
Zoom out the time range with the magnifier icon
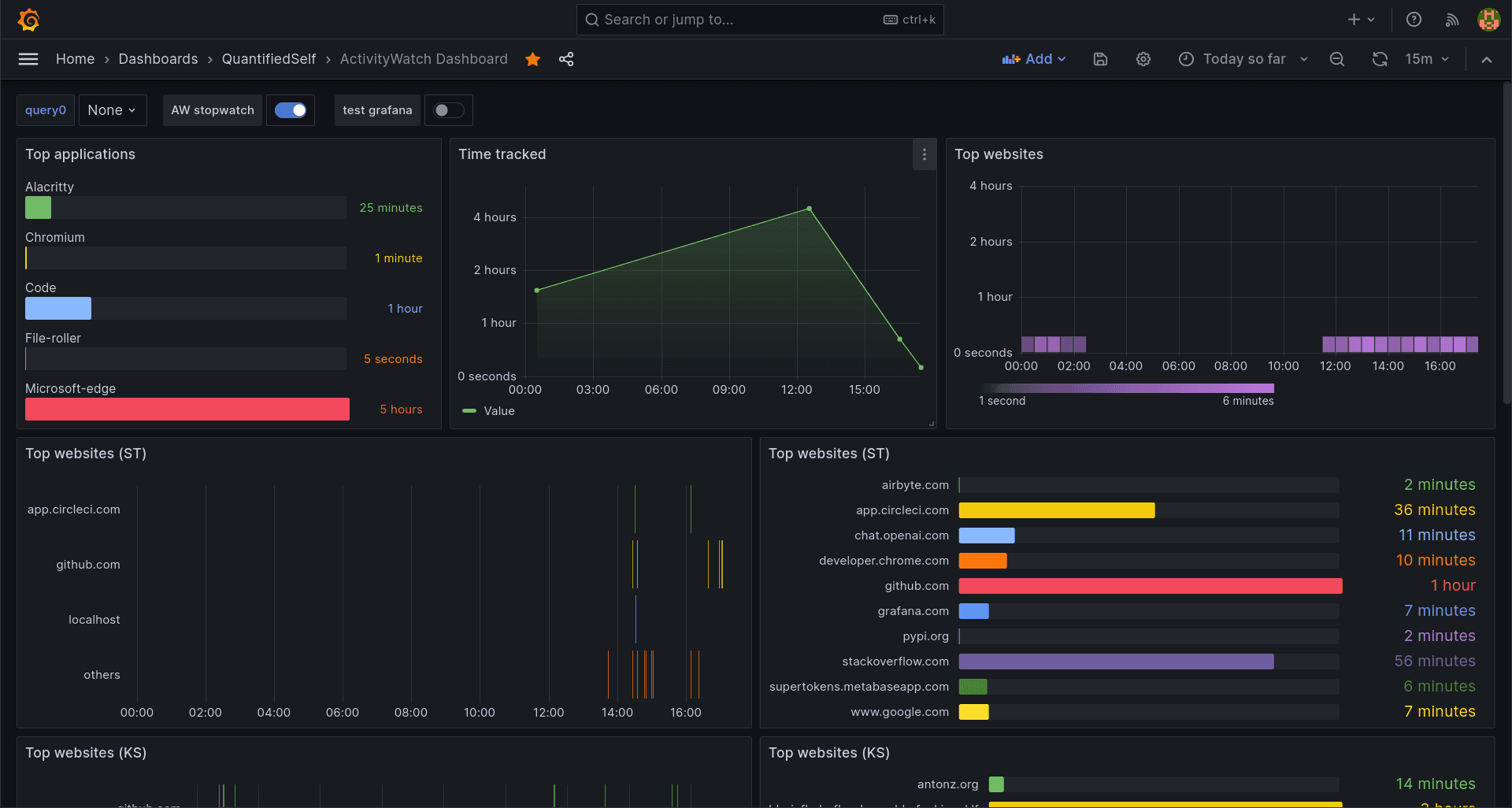tap(1336, 59)
